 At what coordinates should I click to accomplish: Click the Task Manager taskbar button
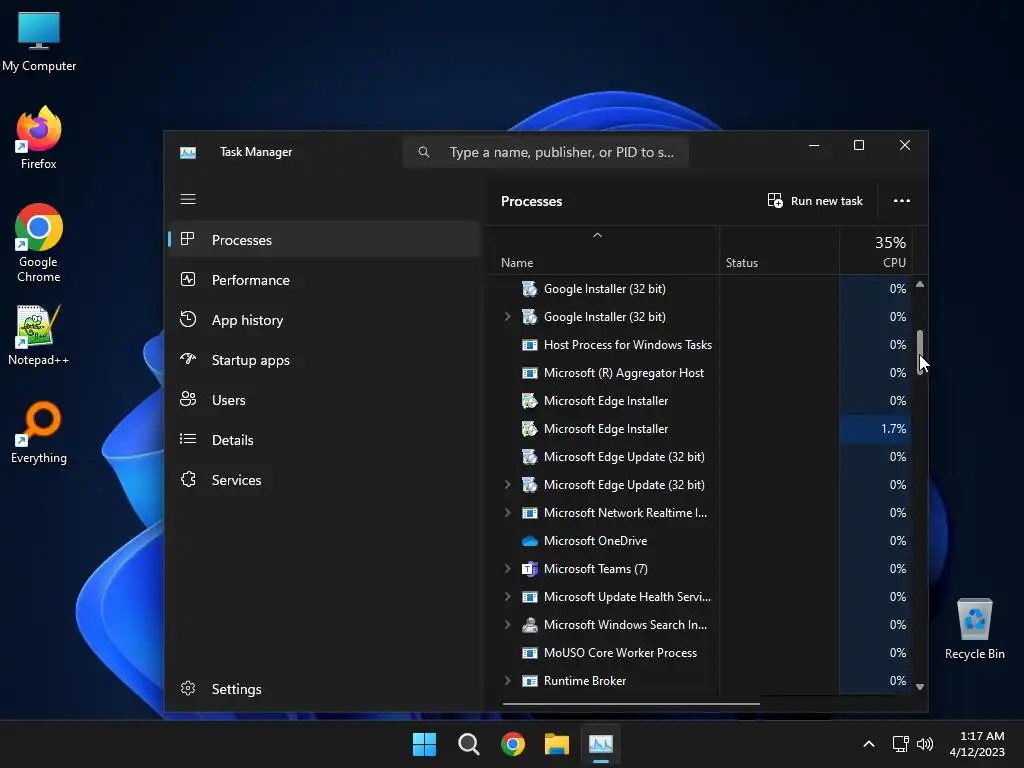click(601, 744)
